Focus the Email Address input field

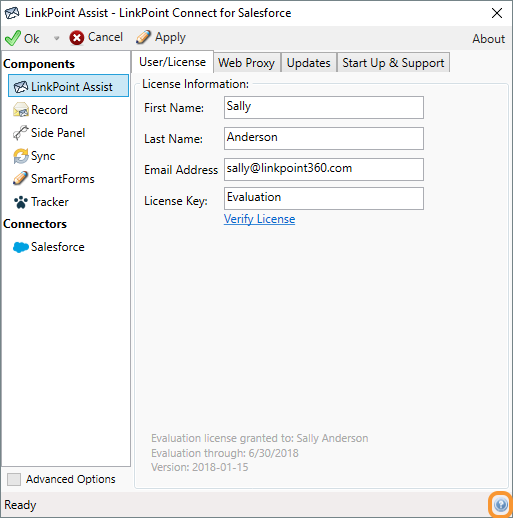point(324,169)
